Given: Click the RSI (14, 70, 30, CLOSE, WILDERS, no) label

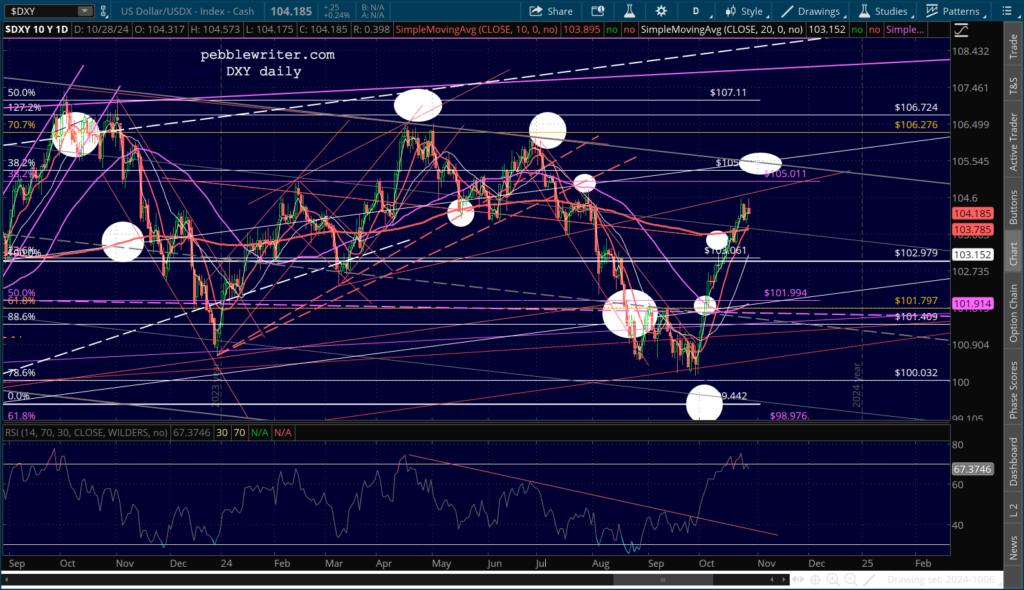Looking at the screenshot, I should tap(86, 433).
